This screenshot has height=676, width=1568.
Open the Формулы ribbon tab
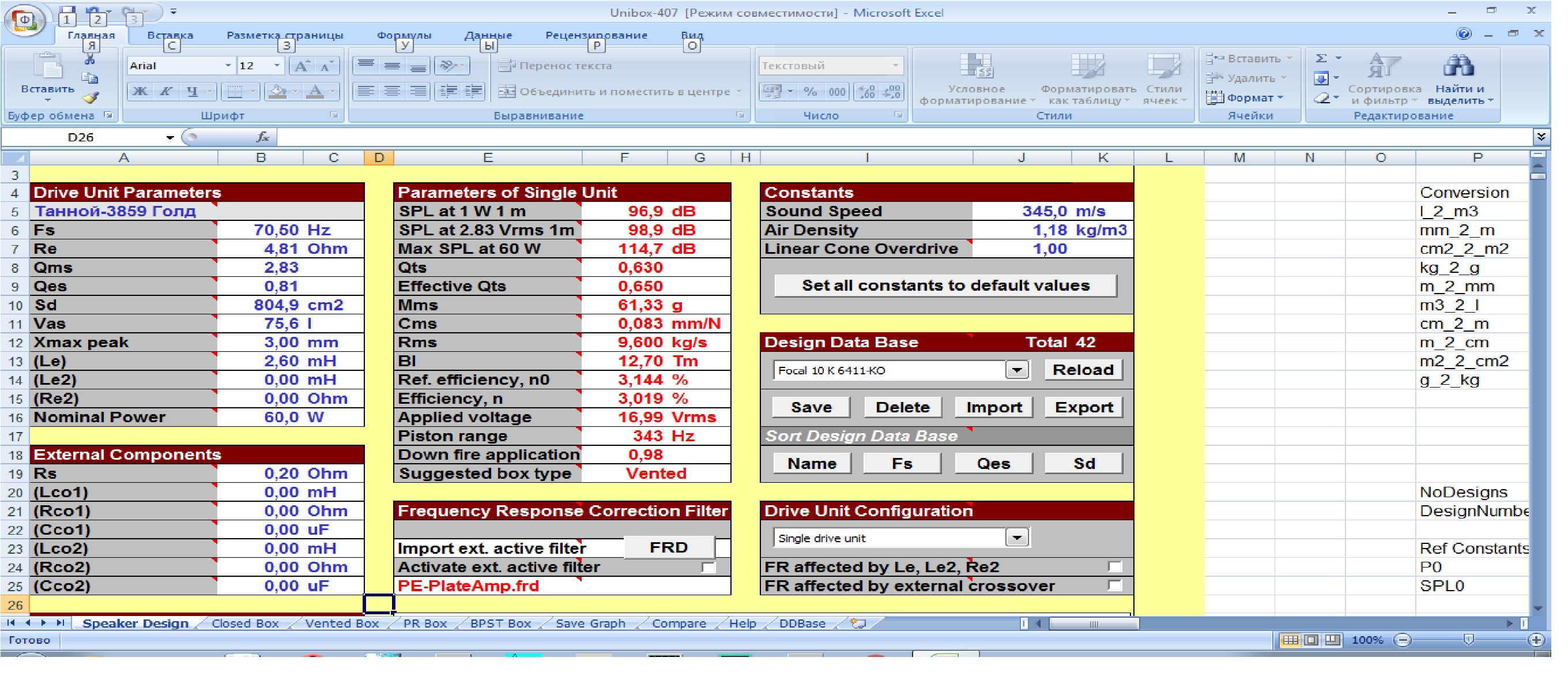tap(404, 35)
